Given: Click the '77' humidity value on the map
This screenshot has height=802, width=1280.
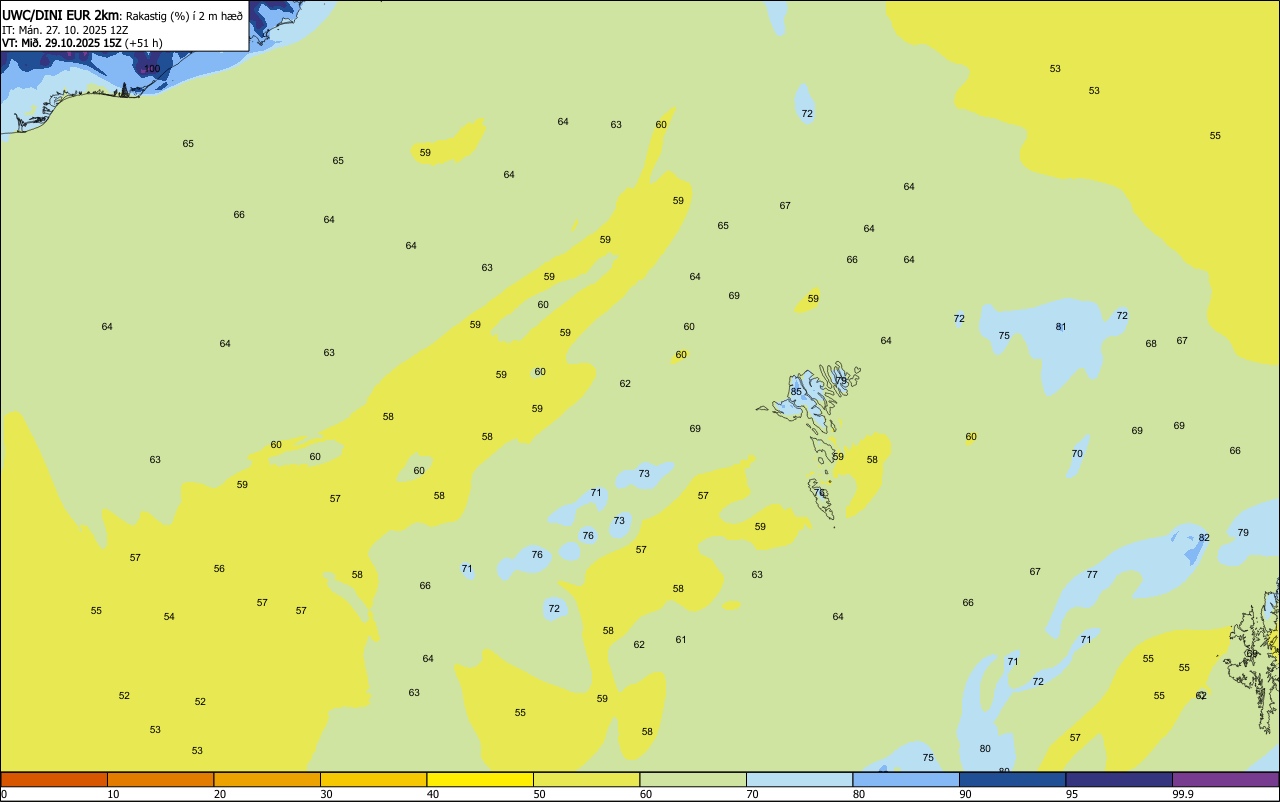Looking at the screenshot, I should pos(1092,575).
